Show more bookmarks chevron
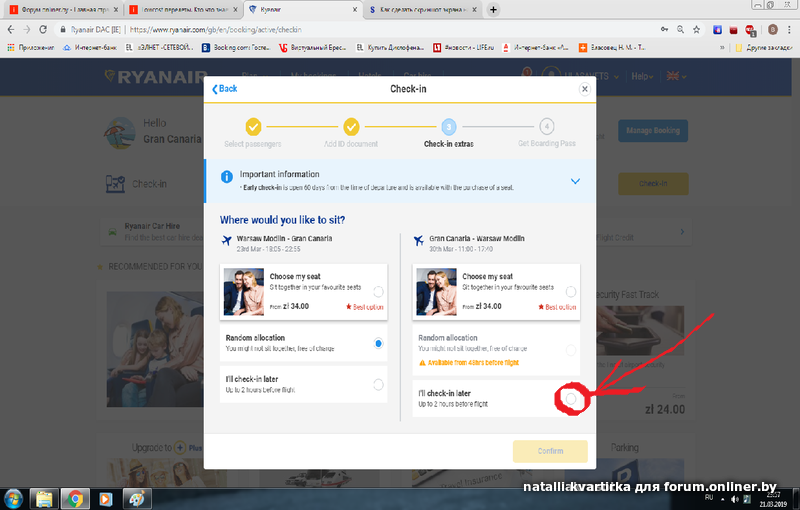Image resolution: width=800 pixels, height=510 pixels. [x=722, y=47]
